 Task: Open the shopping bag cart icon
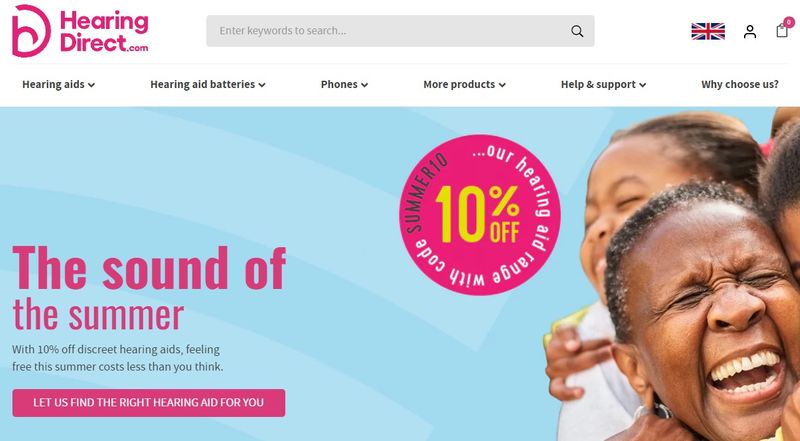[782, 31]
